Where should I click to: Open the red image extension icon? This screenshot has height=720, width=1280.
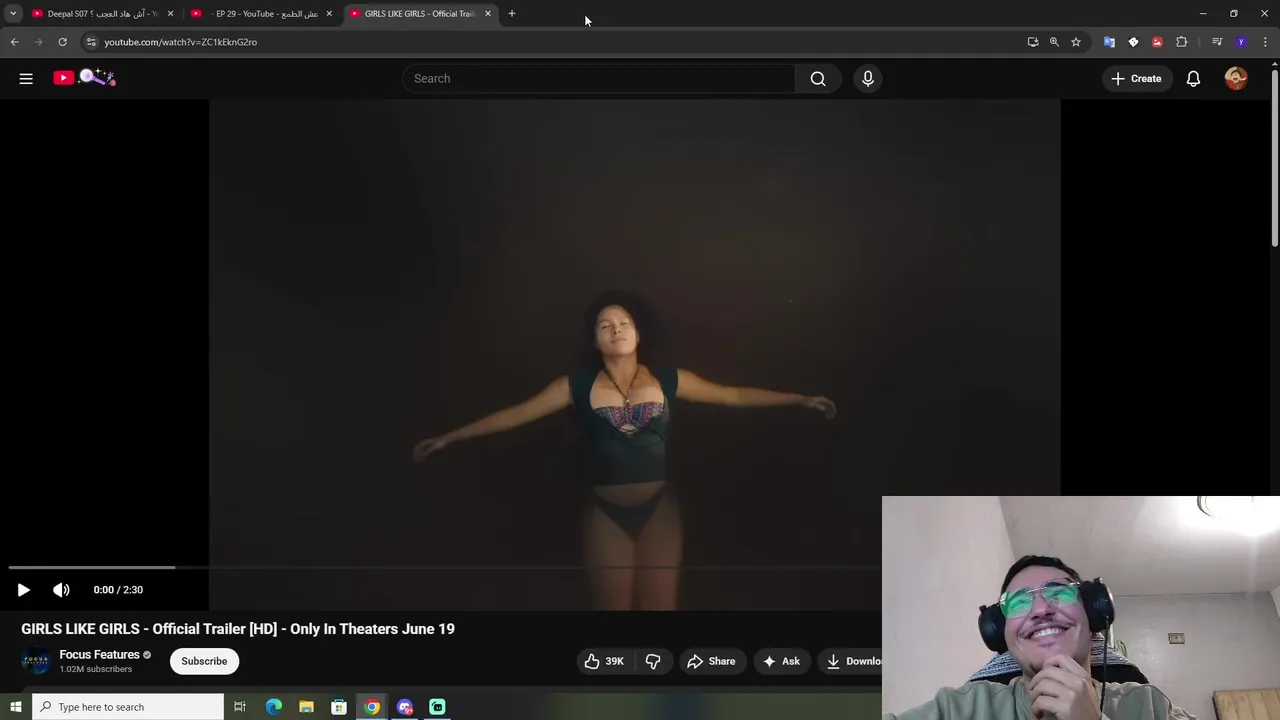(x=1157, y=42)
